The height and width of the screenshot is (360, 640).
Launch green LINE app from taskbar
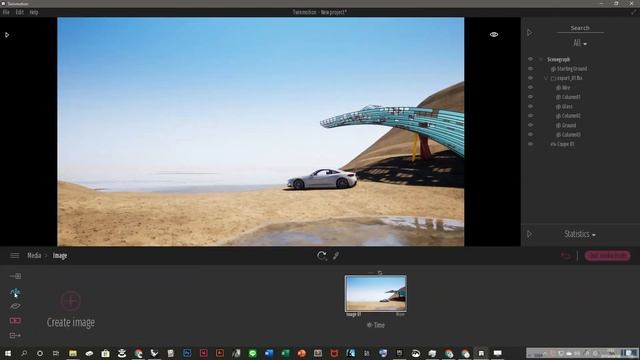pyautogui.click(x=252, y=353)
